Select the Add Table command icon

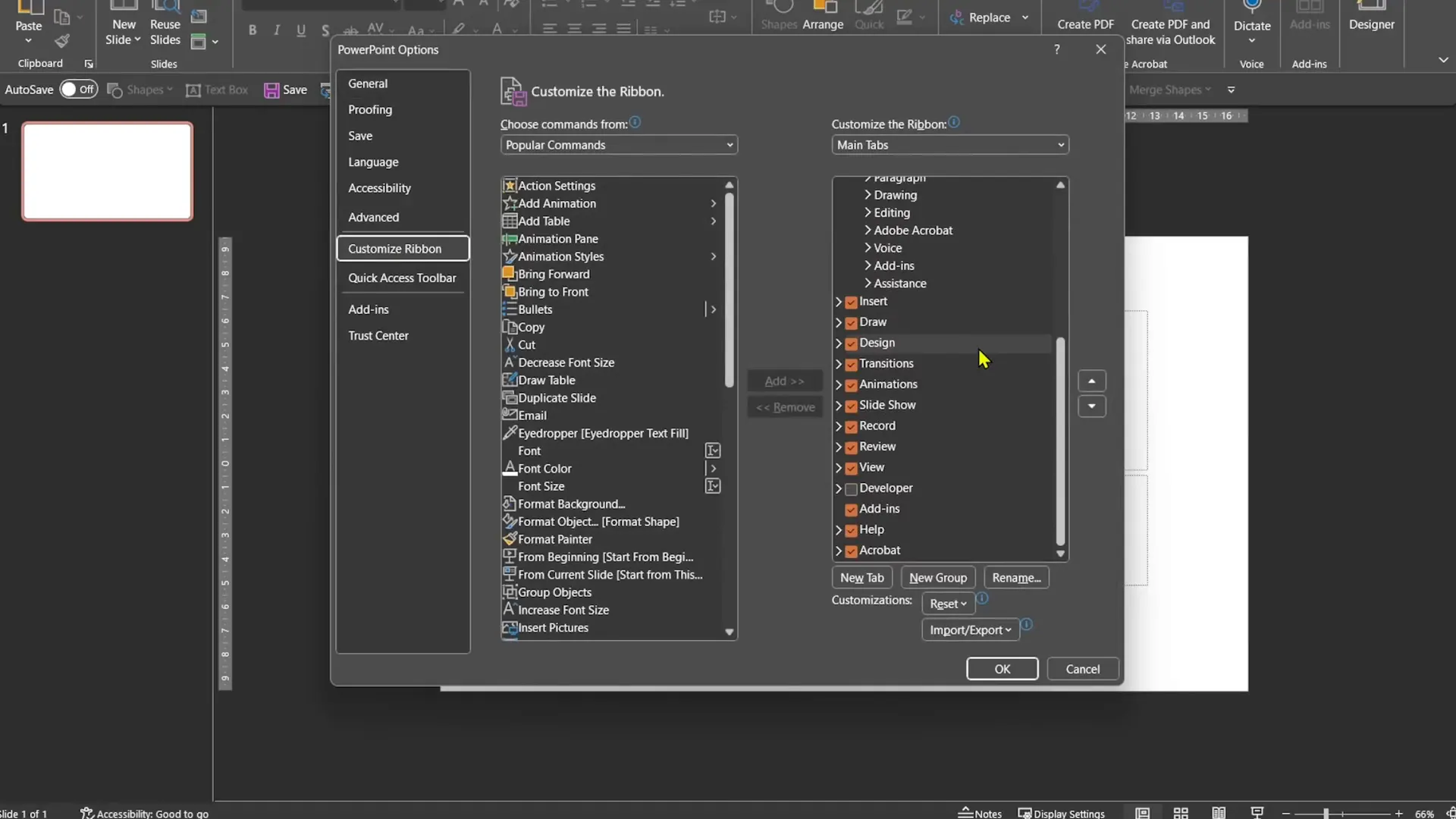[510, 221]
